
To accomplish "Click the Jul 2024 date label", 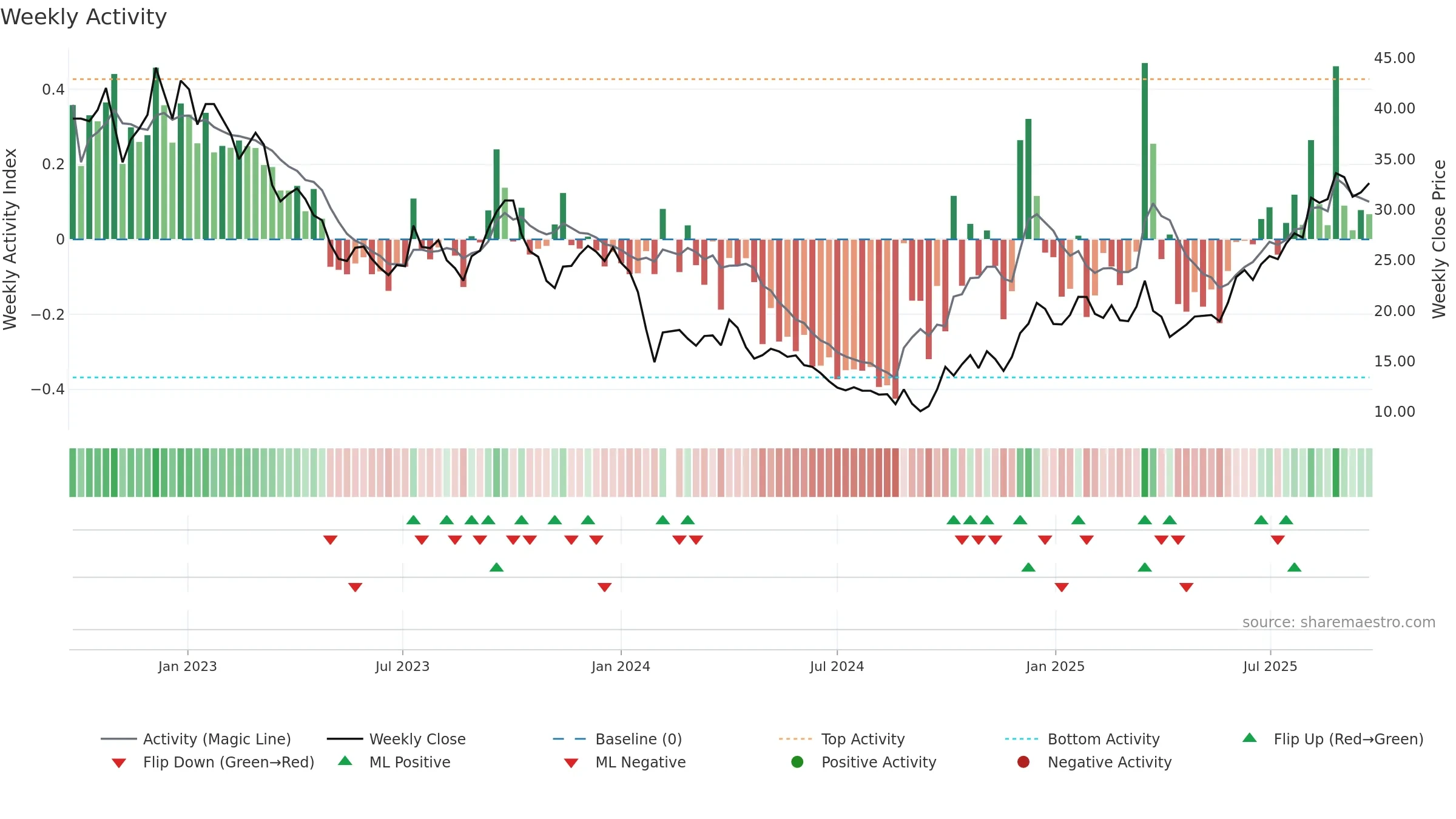I will 837,666.
